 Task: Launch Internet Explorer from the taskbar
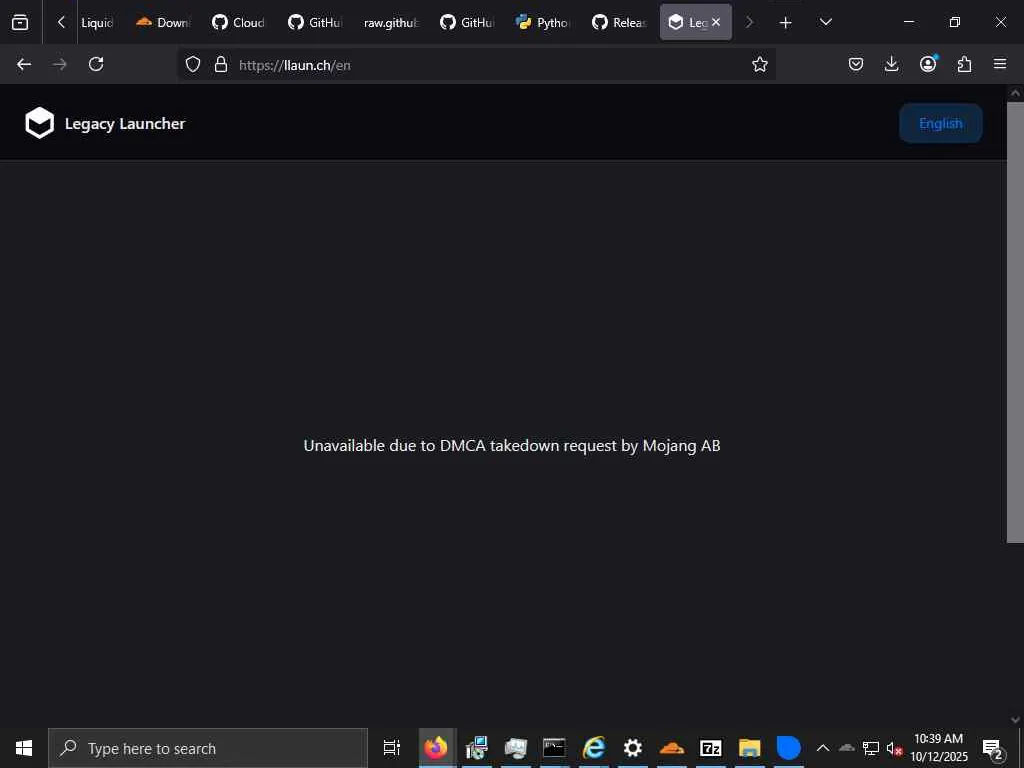(x=594, y=748)
